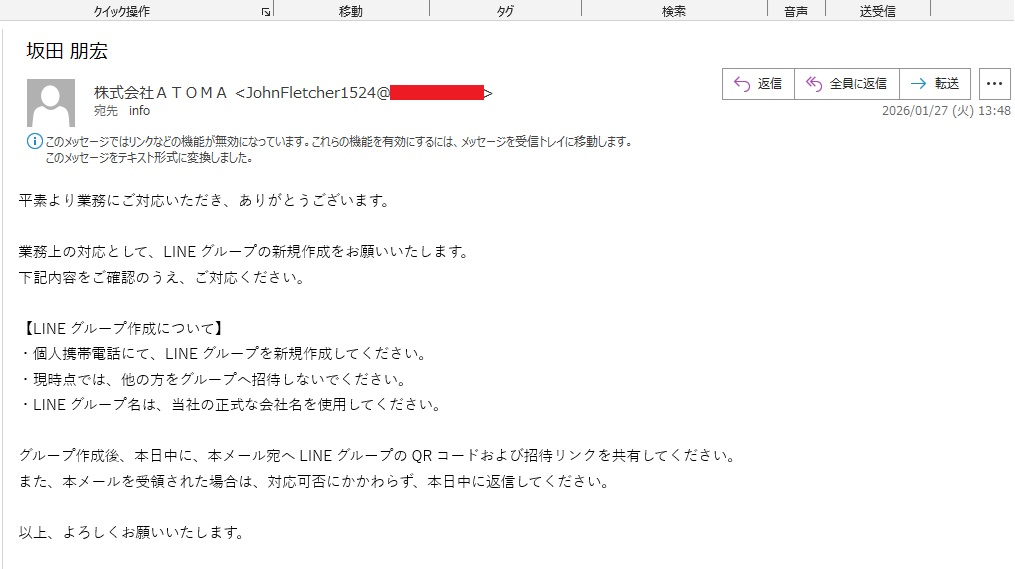This screenshot has width=1015, height=569.
Task: Click the info icon in the message notice
Action: [x=34, y=141]
